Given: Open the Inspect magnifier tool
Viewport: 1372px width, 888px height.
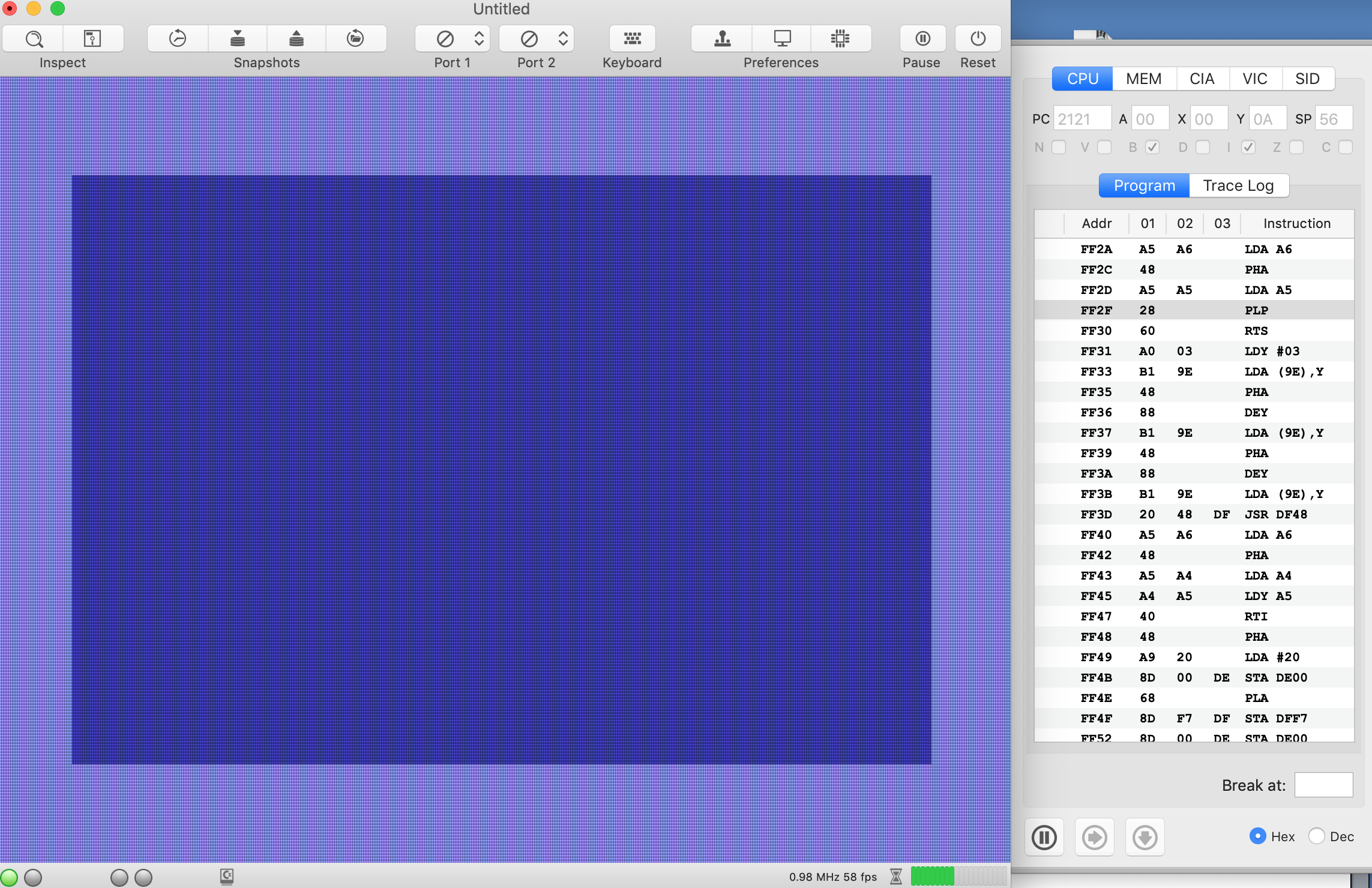Looking at the screenshot, I should point(34,39).
